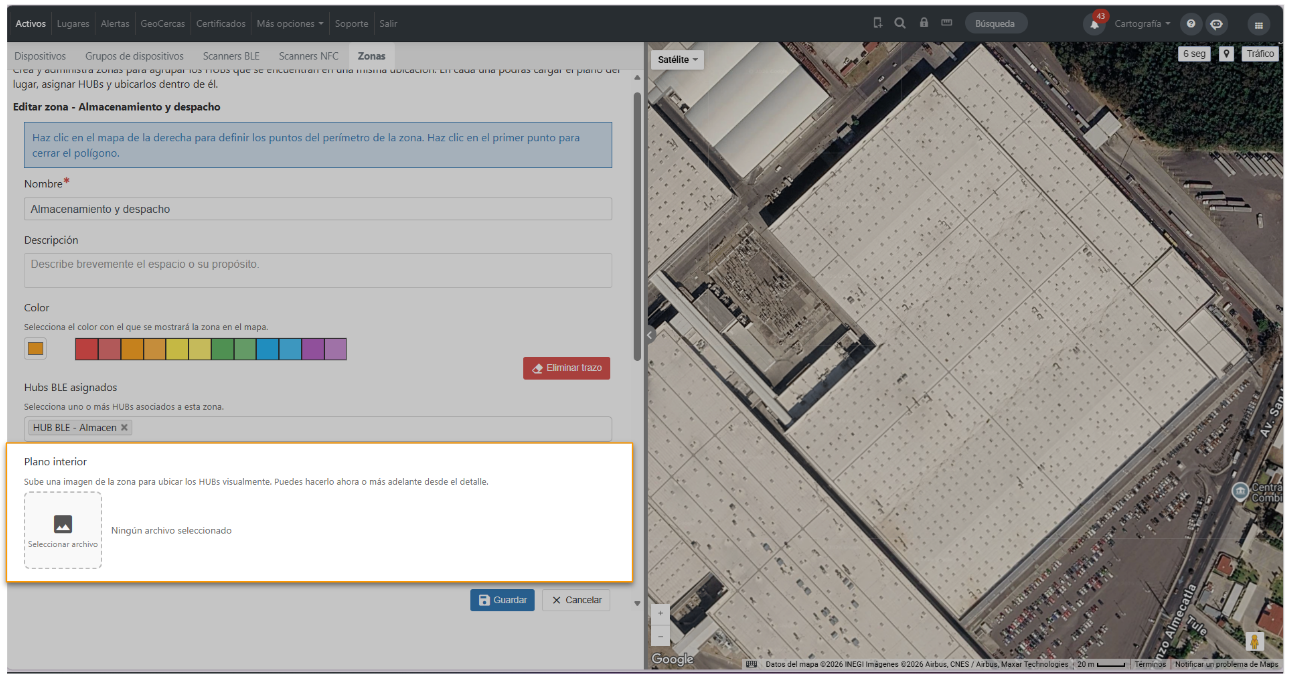Click the Cancelar button

576,600
